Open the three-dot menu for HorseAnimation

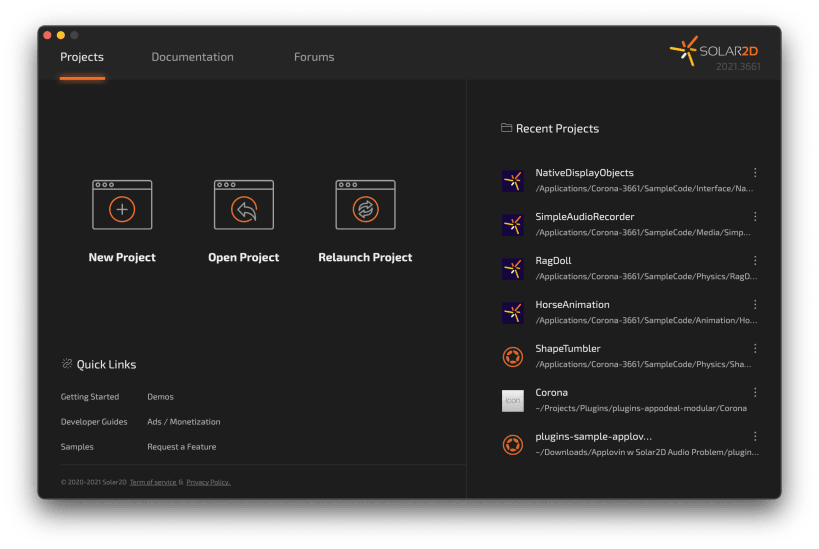coord(755,304)
